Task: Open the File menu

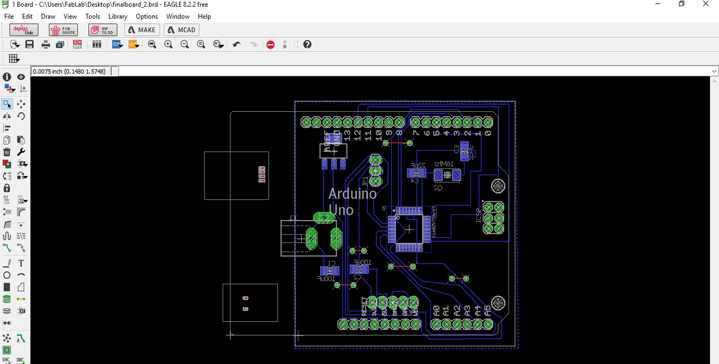Action: point(9,17)
